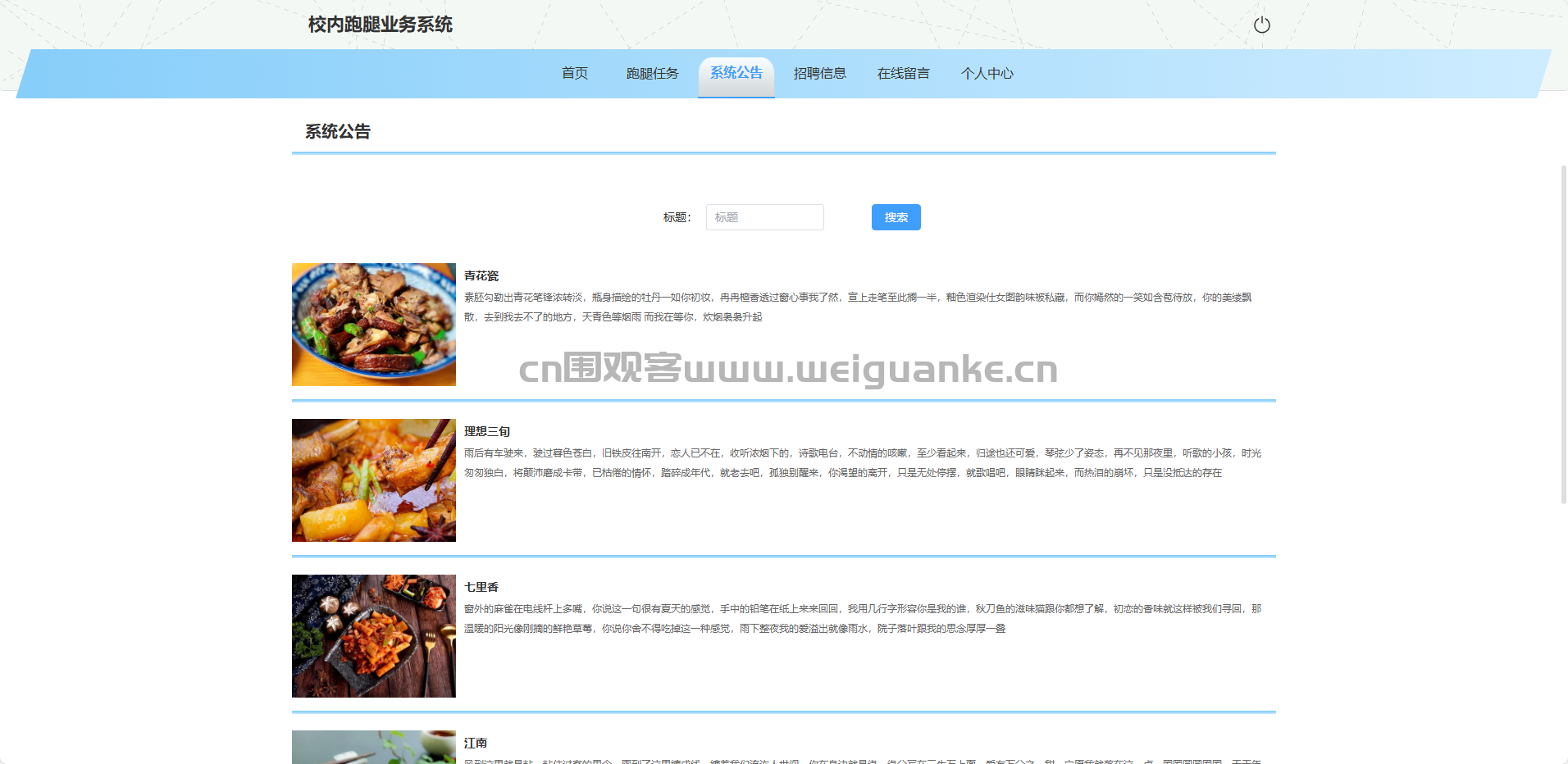Open the 青花瓷 announcement thumbnail
The height and width of the screenshot is (764, 1568).
[x=374, y=325]
